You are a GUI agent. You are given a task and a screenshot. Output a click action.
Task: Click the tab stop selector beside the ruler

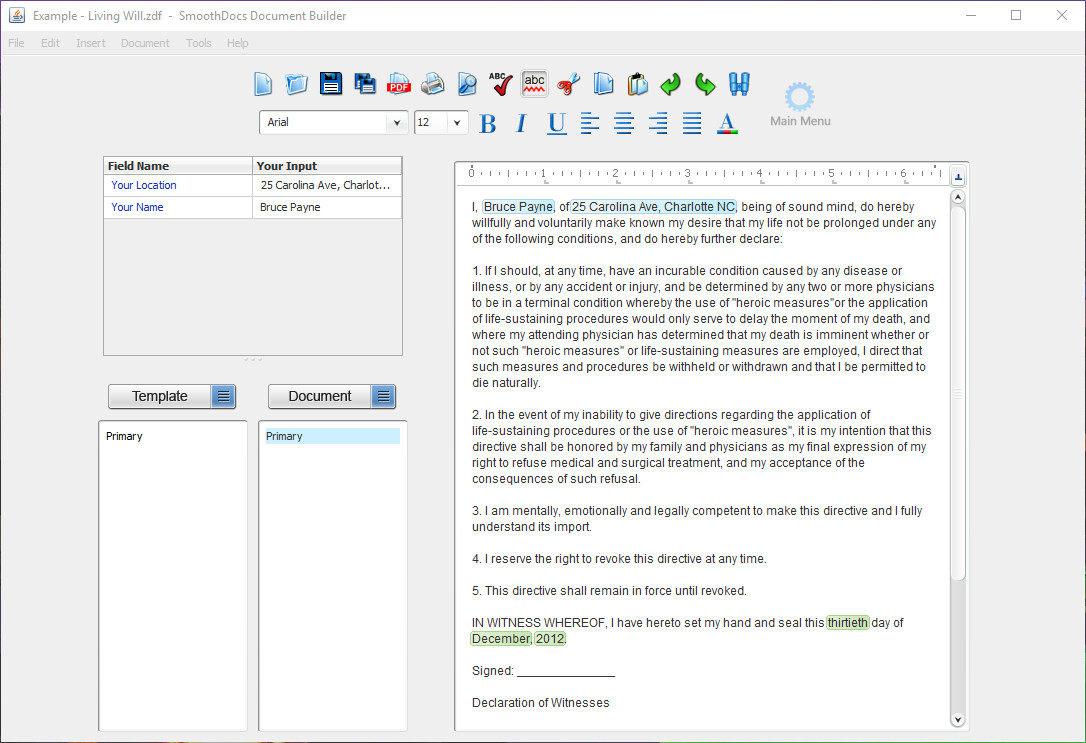[x=958, y=177]
